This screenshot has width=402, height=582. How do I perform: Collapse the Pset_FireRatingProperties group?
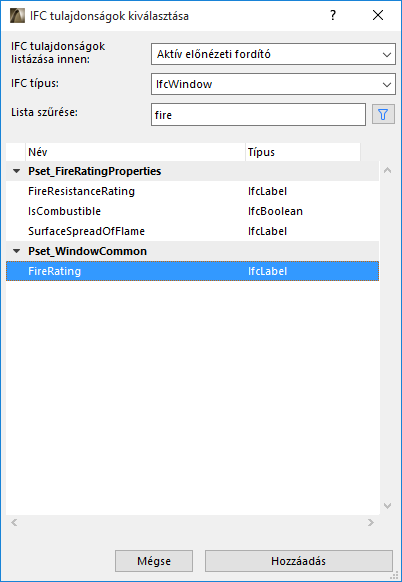[16, 171]
